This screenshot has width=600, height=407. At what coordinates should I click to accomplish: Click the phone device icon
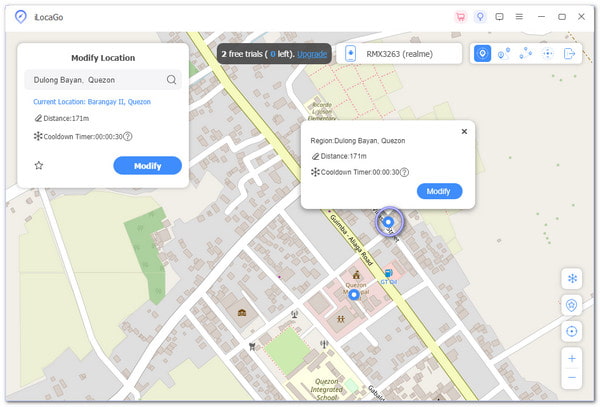pos(351,54)
